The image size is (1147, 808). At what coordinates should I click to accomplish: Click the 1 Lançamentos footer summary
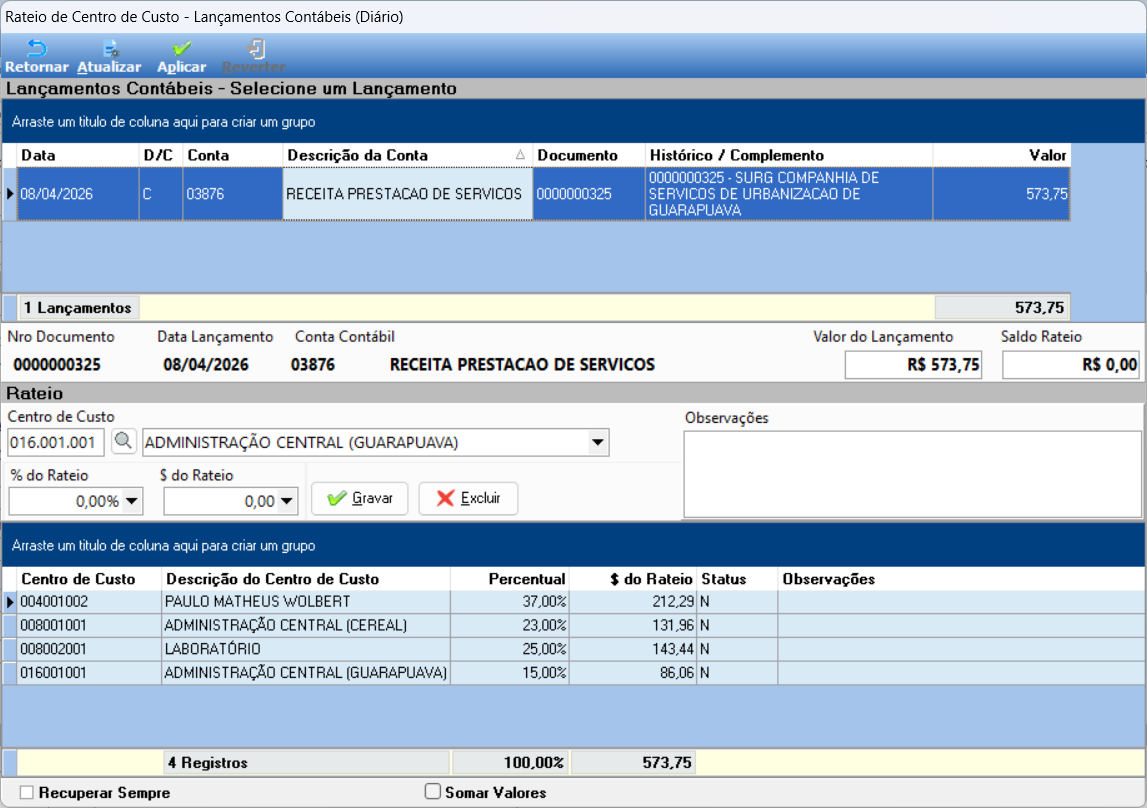point(78,308)
